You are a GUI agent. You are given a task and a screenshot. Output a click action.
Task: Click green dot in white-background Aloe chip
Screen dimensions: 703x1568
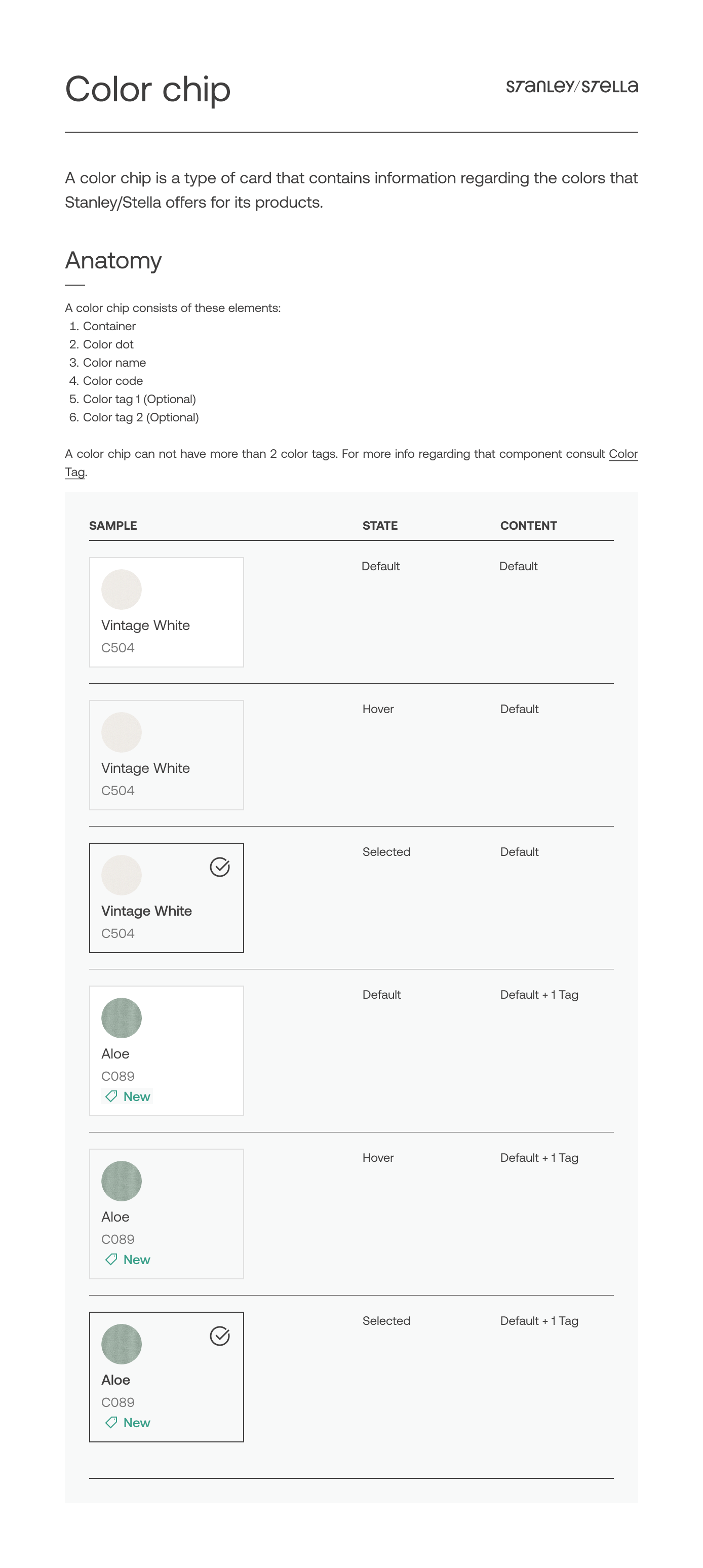coord(122,1018)
